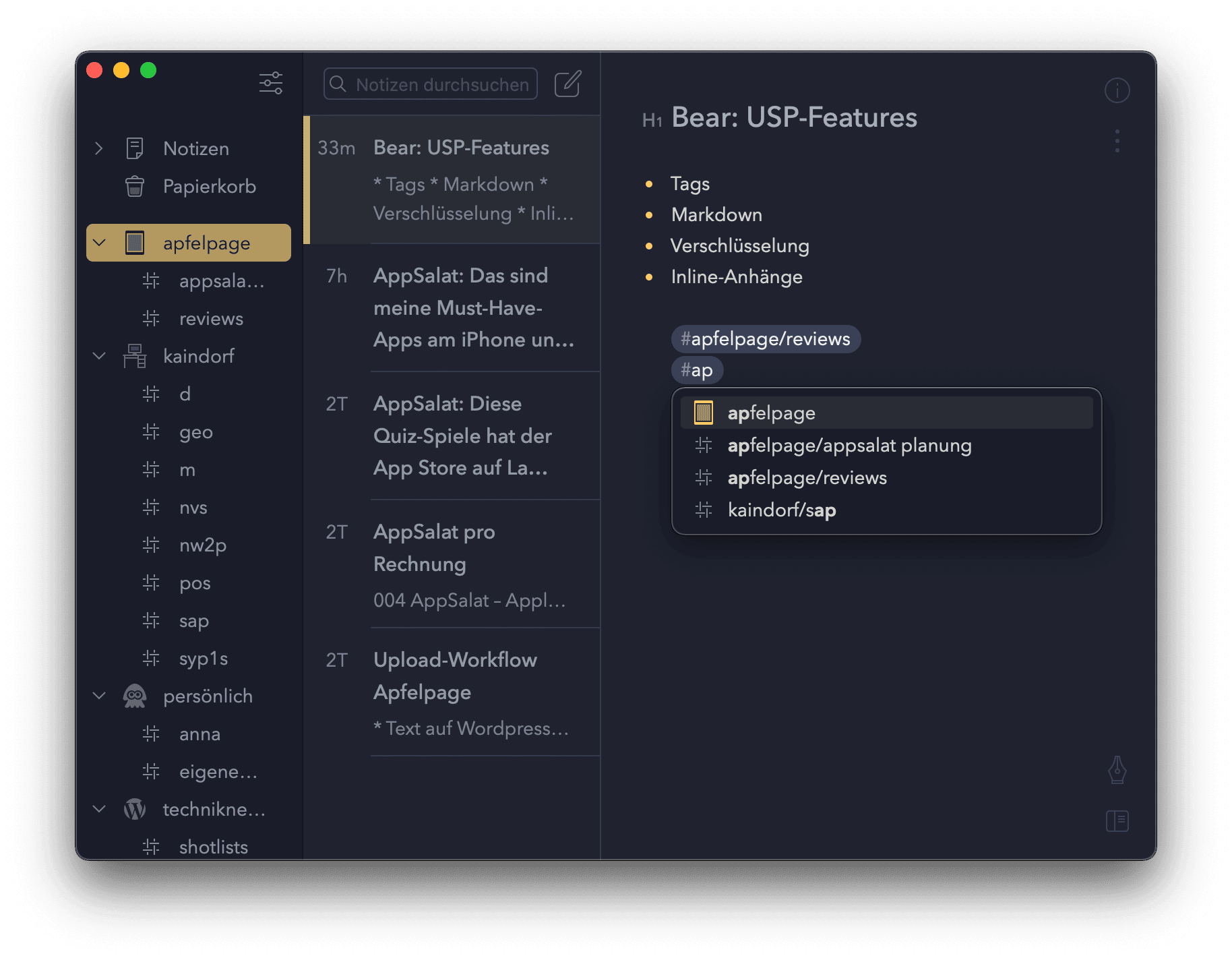Click the orange bullet before Markdown
The image size is (1232, 960).
(x=649, y=215)
